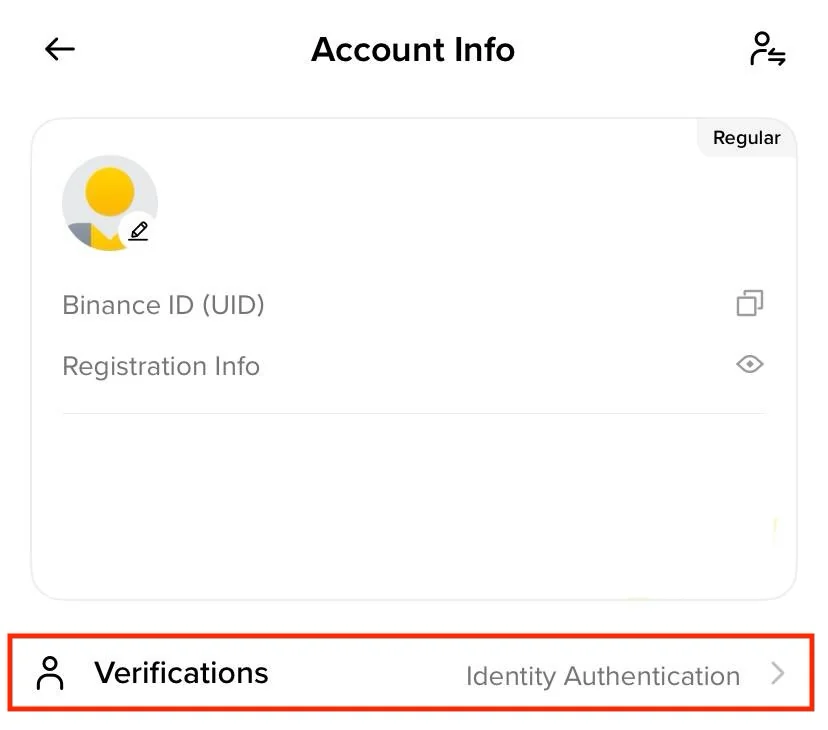
Task: Click the person icon beside Verifications
Action: 50,673
